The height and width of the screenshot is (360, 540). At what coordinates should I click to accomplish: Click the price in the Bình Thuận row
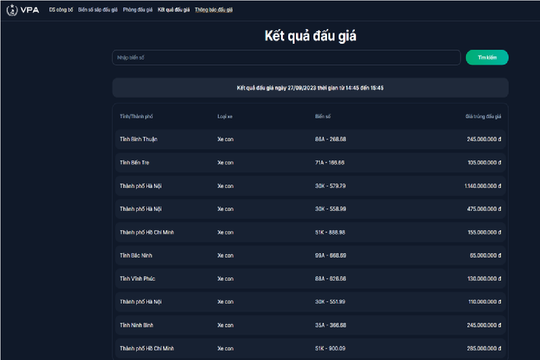point(484,139)
